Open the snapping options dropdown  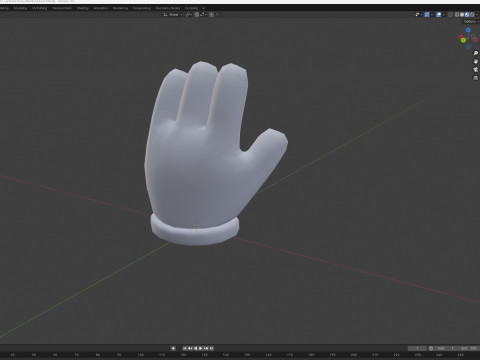204,15
